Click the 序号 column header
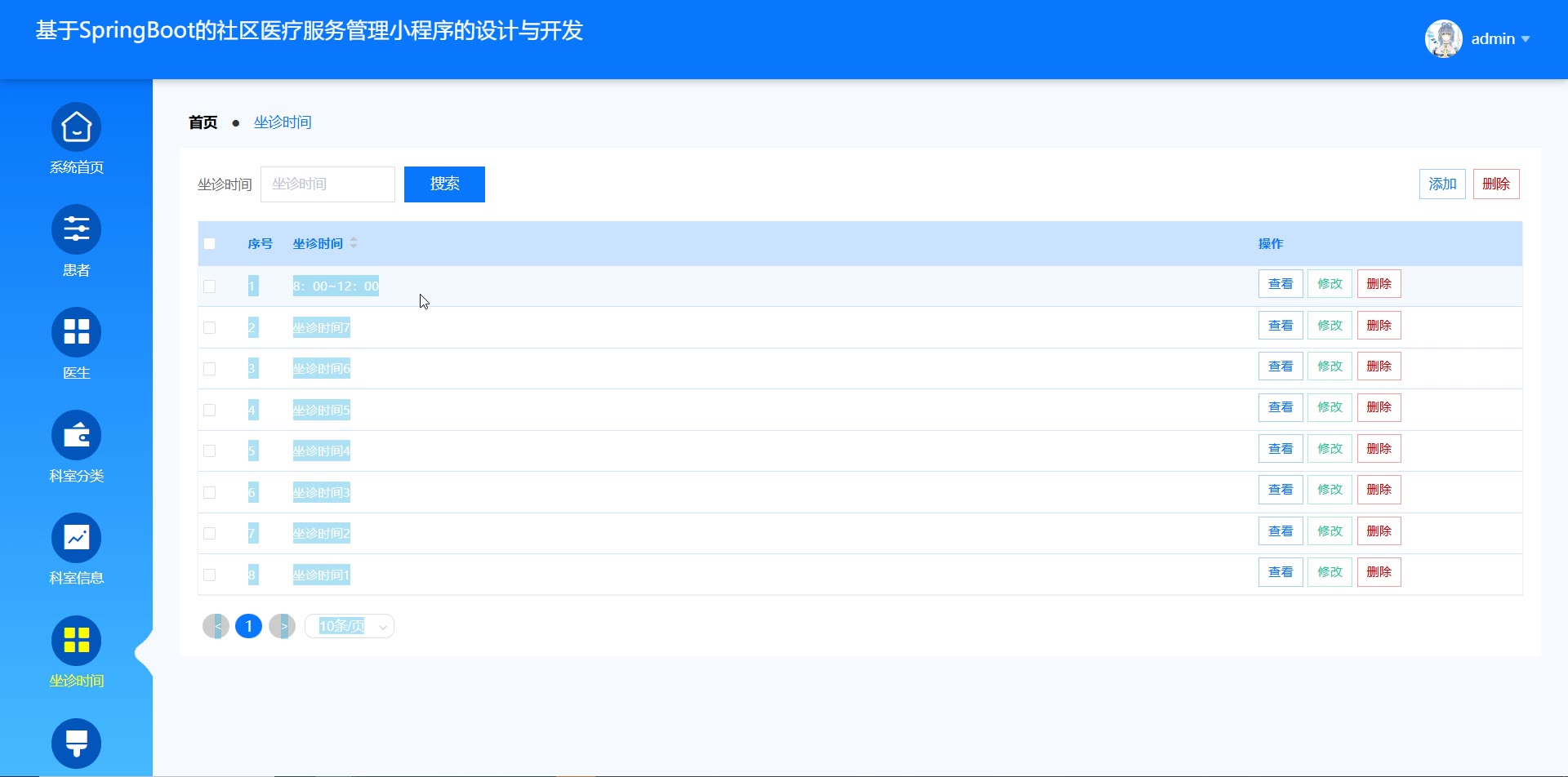 tap(260, 243)
